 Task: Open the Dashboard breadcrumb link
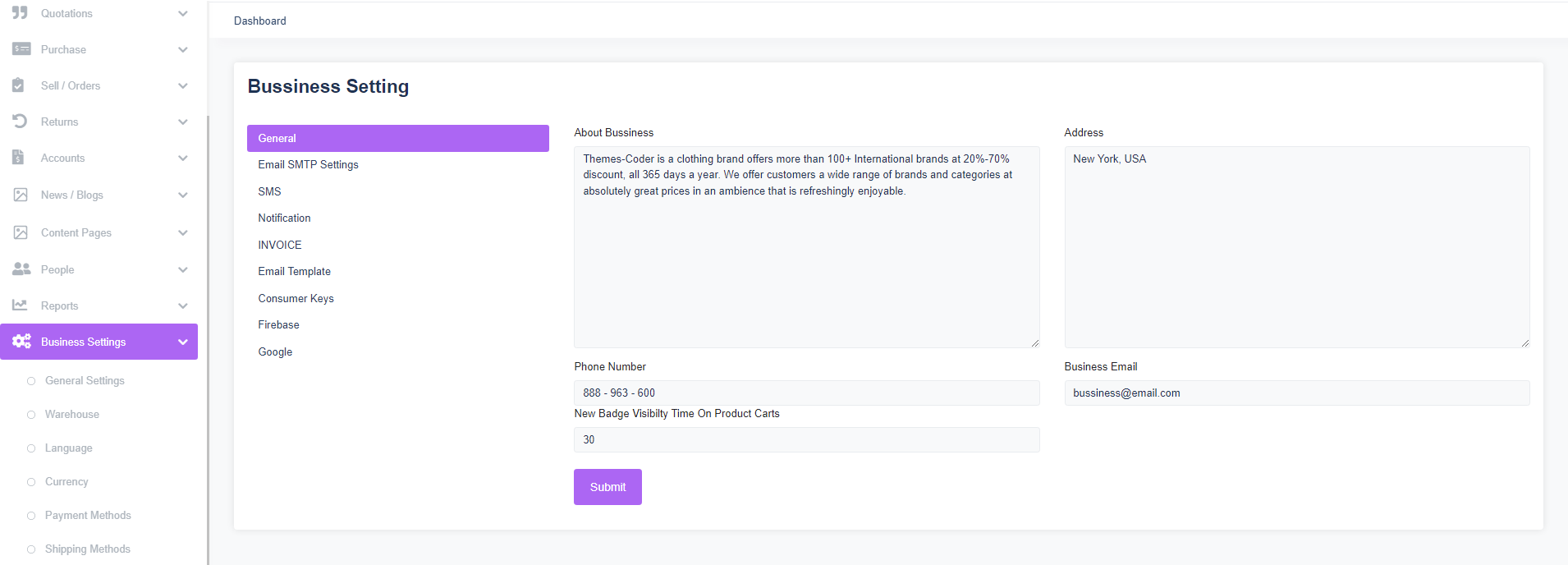coord(259,21)
